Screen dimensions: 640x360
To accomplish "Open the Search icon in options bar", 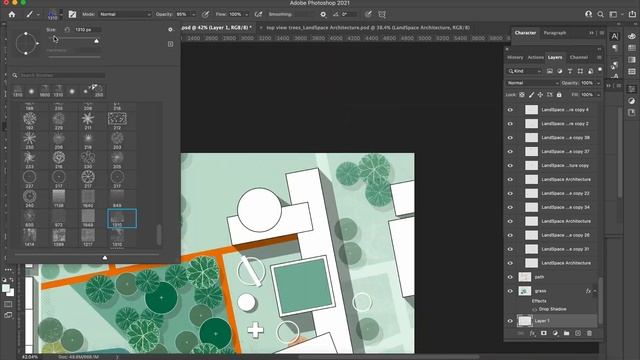I will [x=600, y=14].
